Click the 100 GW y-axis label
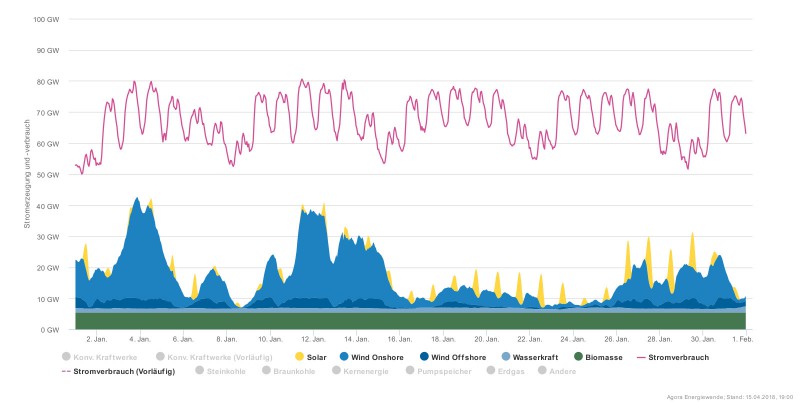This screenshot has height=402, width=800. pyautogui.click(x=46, y=20)
